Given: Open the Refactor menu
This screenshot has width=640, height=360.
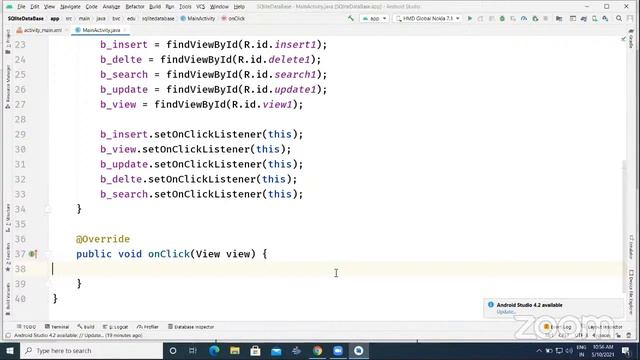Looking at the screenshot, I should [135, 7].
